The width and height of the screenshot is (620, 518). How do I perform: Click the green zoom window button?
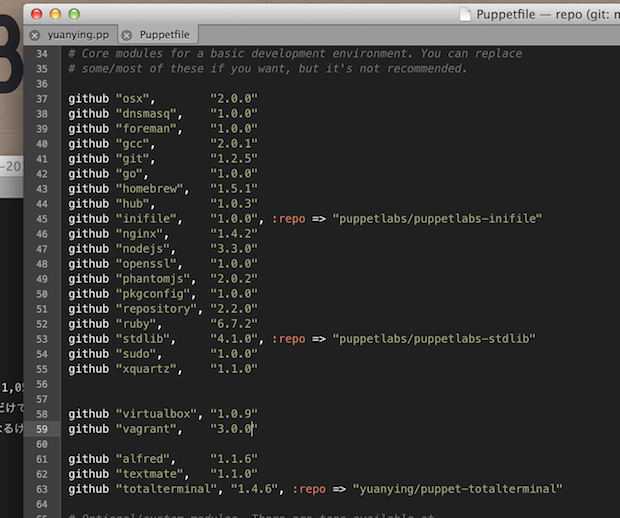click(74, 14)
